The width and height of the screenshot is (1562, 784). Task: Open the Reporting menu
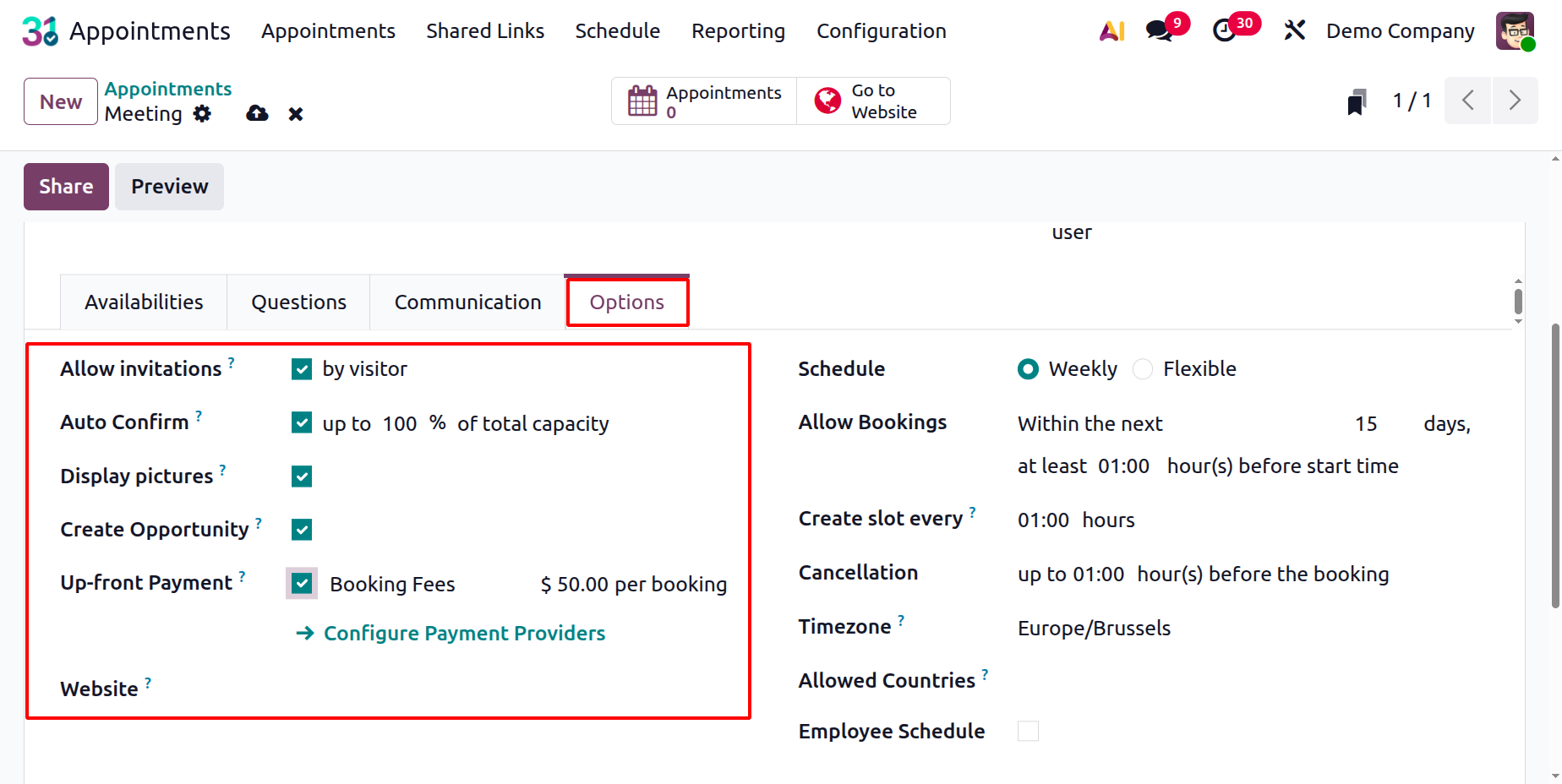[x=738, y=31]
